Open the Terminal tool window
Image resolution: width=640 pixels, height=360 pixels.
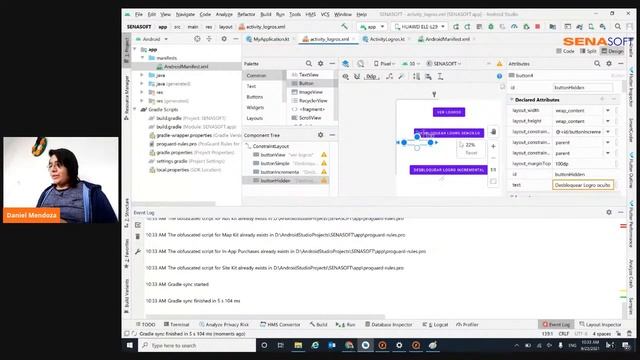point(176,324)
